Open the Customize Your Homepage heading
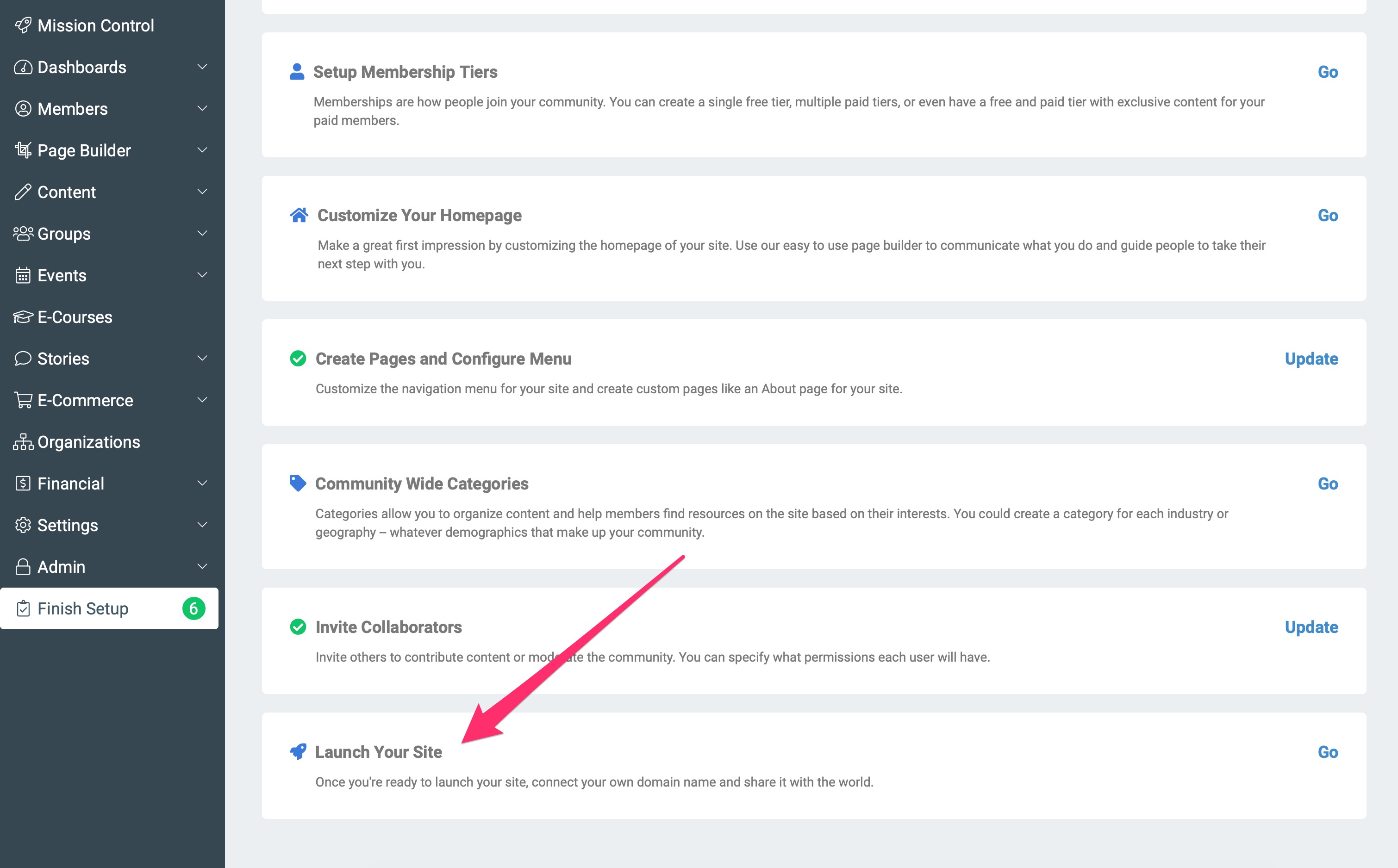Screen dimensions: 1398x868 [x=419, y=215]
